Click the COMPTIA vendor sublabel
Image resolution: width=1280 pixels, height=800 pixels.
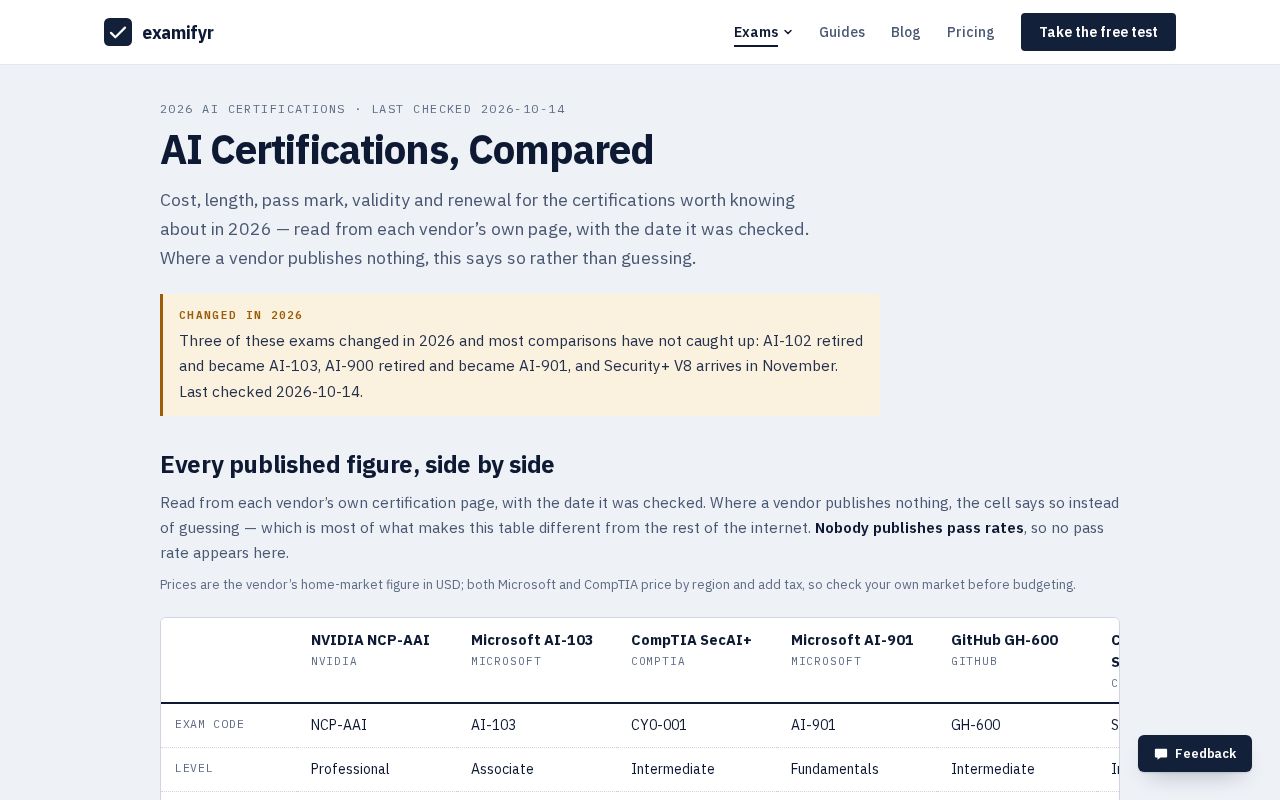tap(658, 661)
